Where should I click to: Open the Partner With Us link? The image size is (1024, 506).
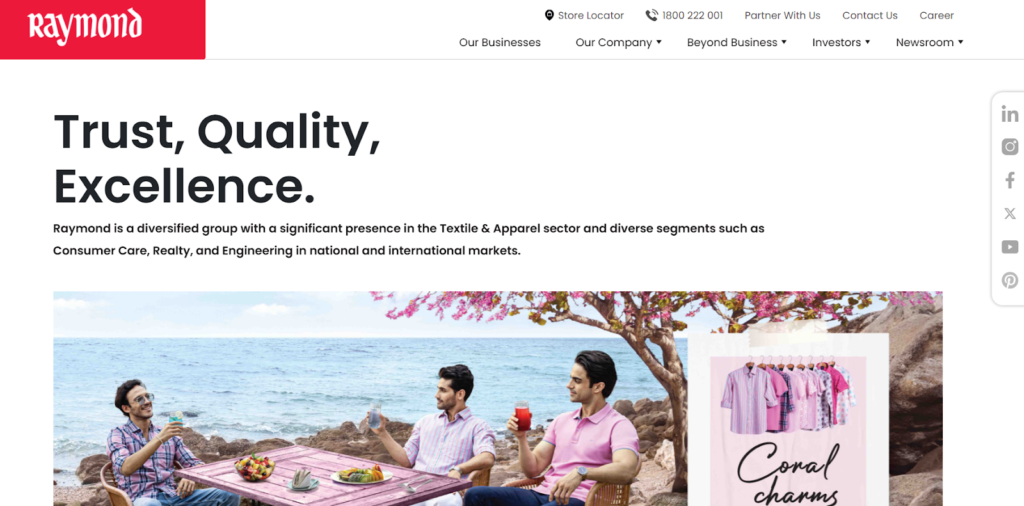click(x=782, y=15)
